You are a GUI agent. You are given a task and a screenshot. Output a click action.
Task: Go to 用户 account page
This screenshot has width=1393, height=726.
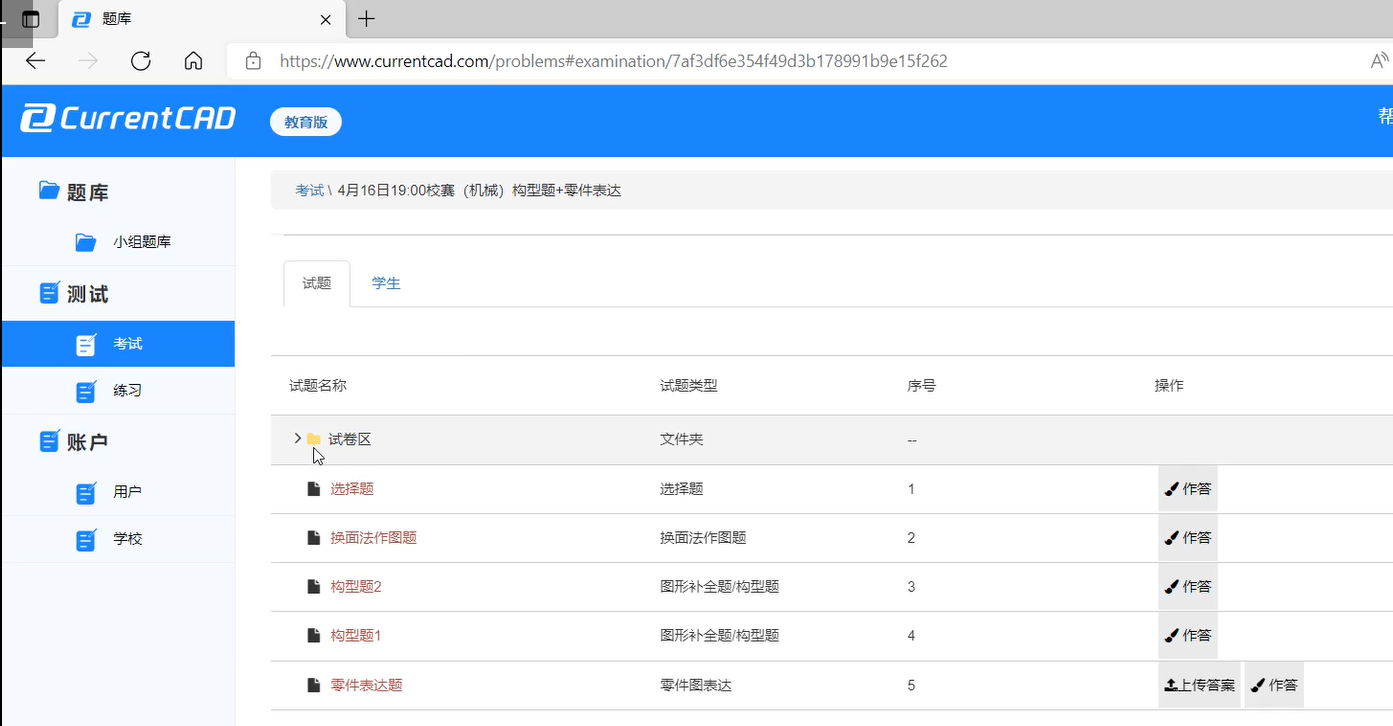[127, 492]
